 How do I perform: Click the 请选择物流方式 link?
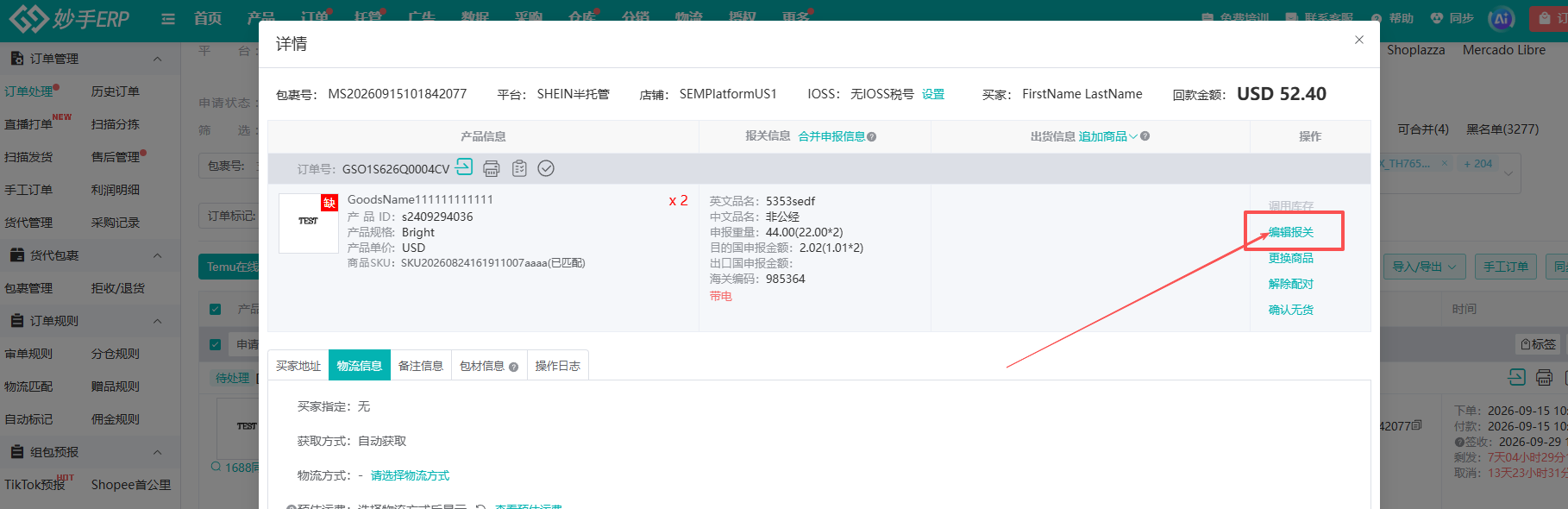pos(410,475)
